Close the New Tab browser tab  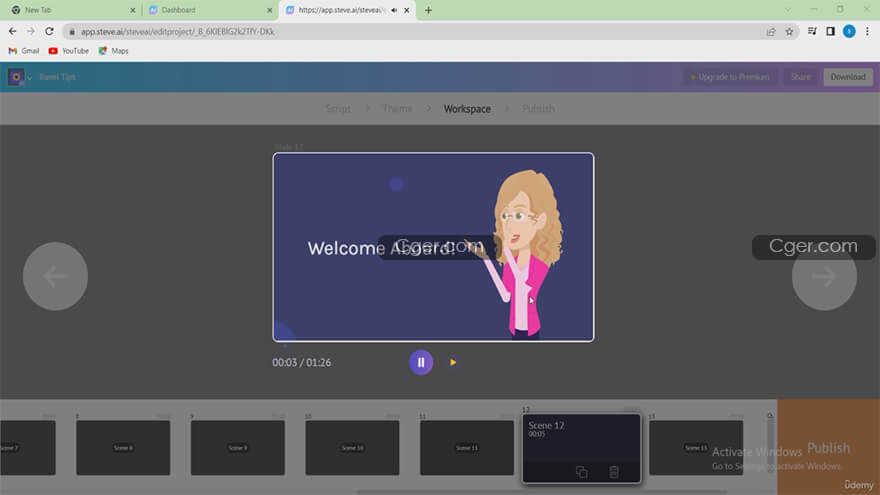tap(132, 10)
